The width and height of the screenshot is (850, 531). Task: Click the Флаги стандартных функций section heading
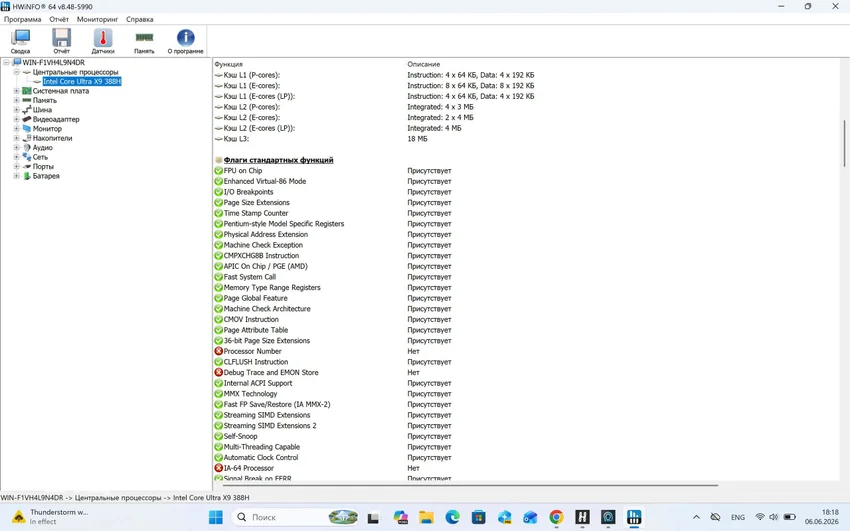coord(278,160)
